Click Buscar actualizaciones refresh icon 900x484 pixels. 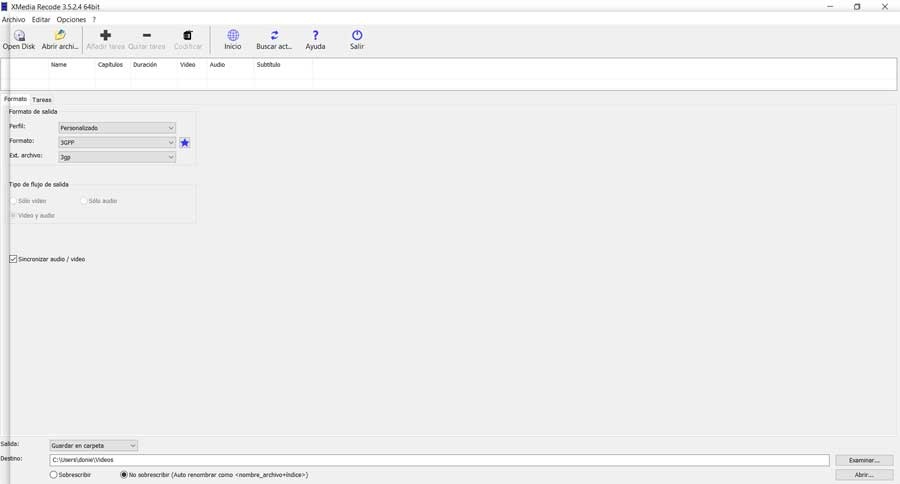274,36
